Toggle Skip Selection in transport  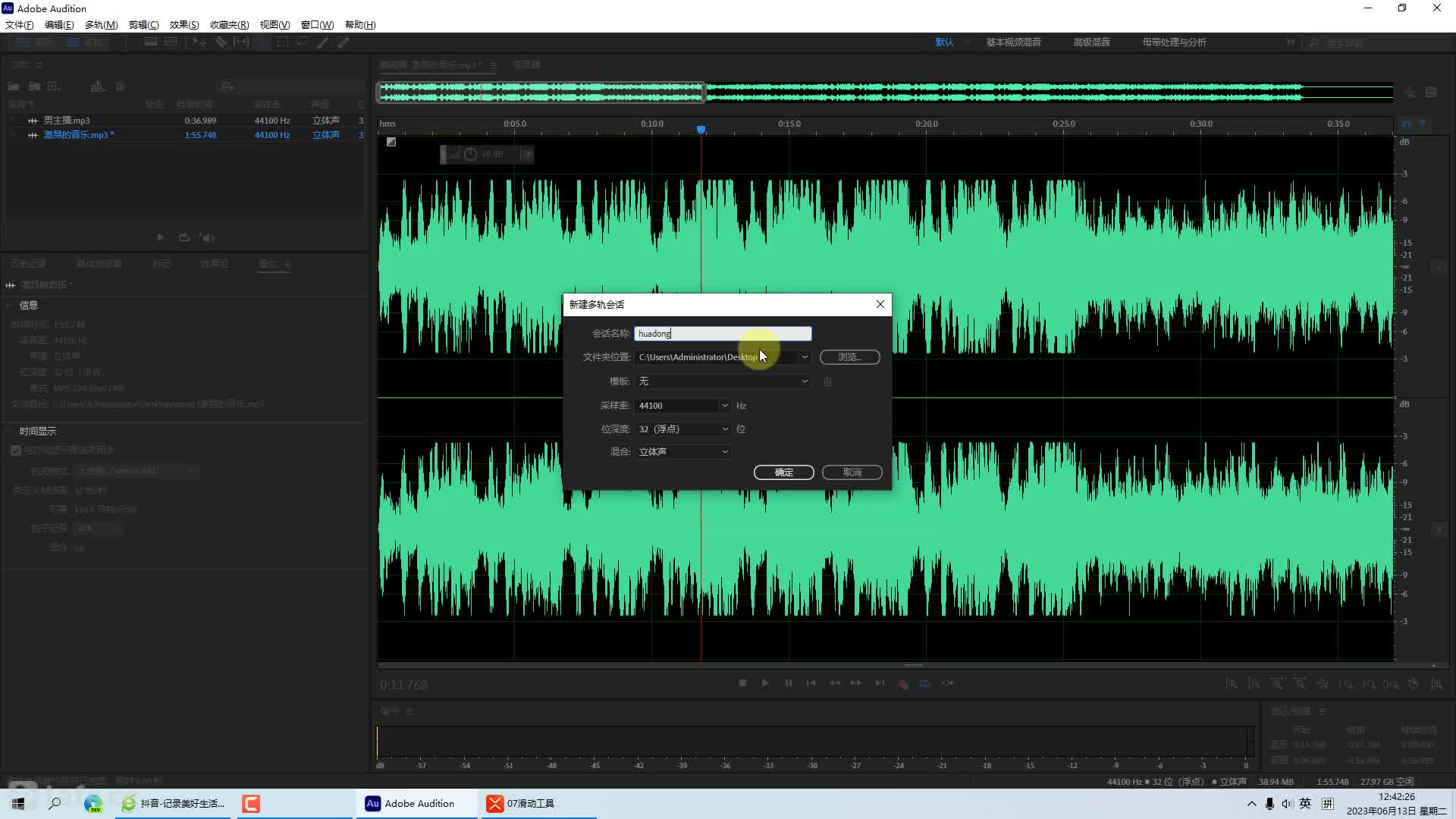click(948, 683)
